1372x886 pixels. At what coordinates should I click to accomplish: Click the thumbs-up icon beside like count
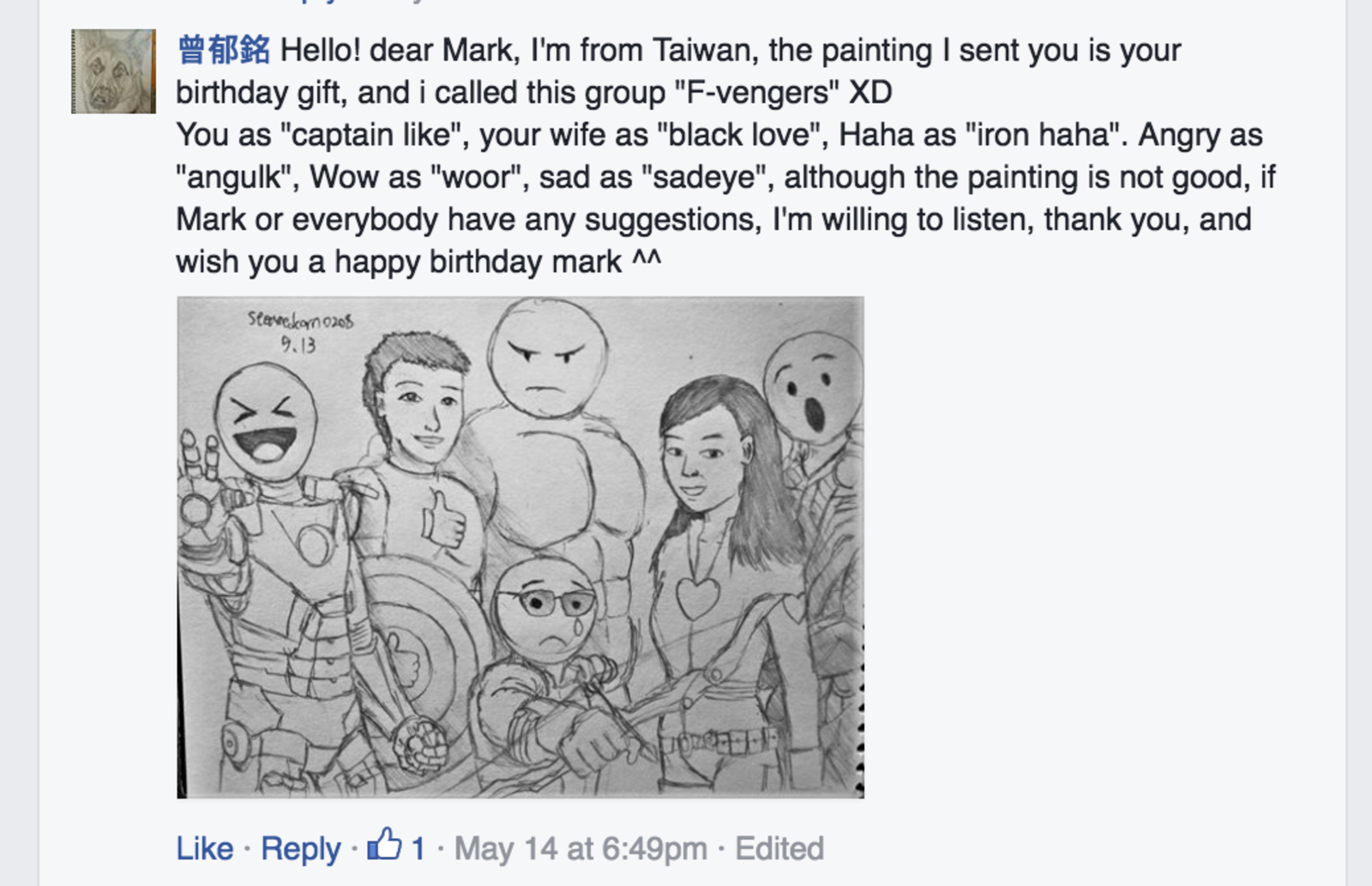[x=384, y=845]
